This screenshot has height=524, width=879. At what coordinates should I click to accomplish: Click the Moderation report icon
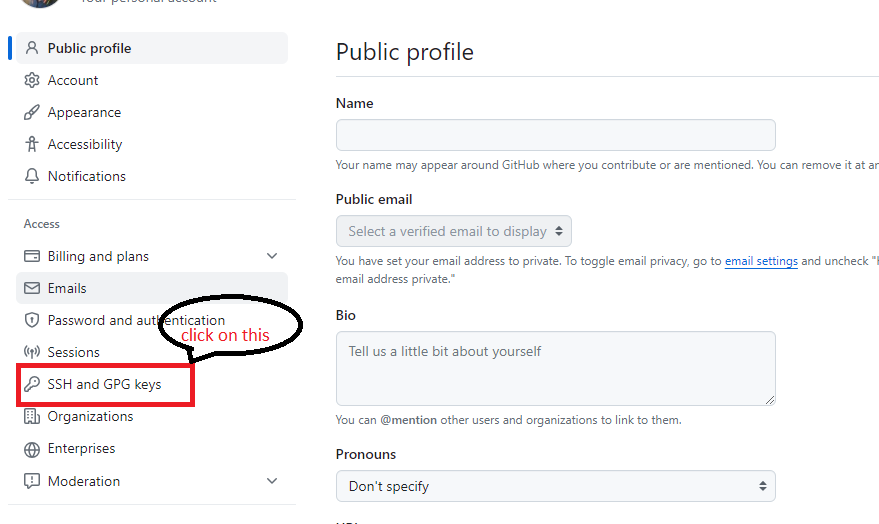pyautogui.click(x=32, y=481)
